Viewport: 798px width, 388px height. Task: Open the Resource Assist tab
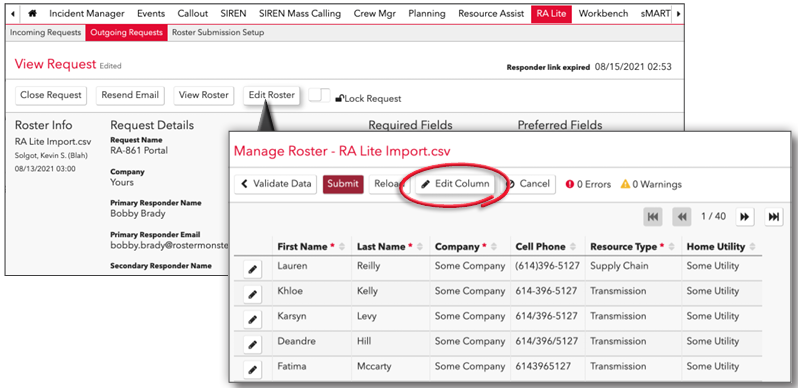coord(491,14)
